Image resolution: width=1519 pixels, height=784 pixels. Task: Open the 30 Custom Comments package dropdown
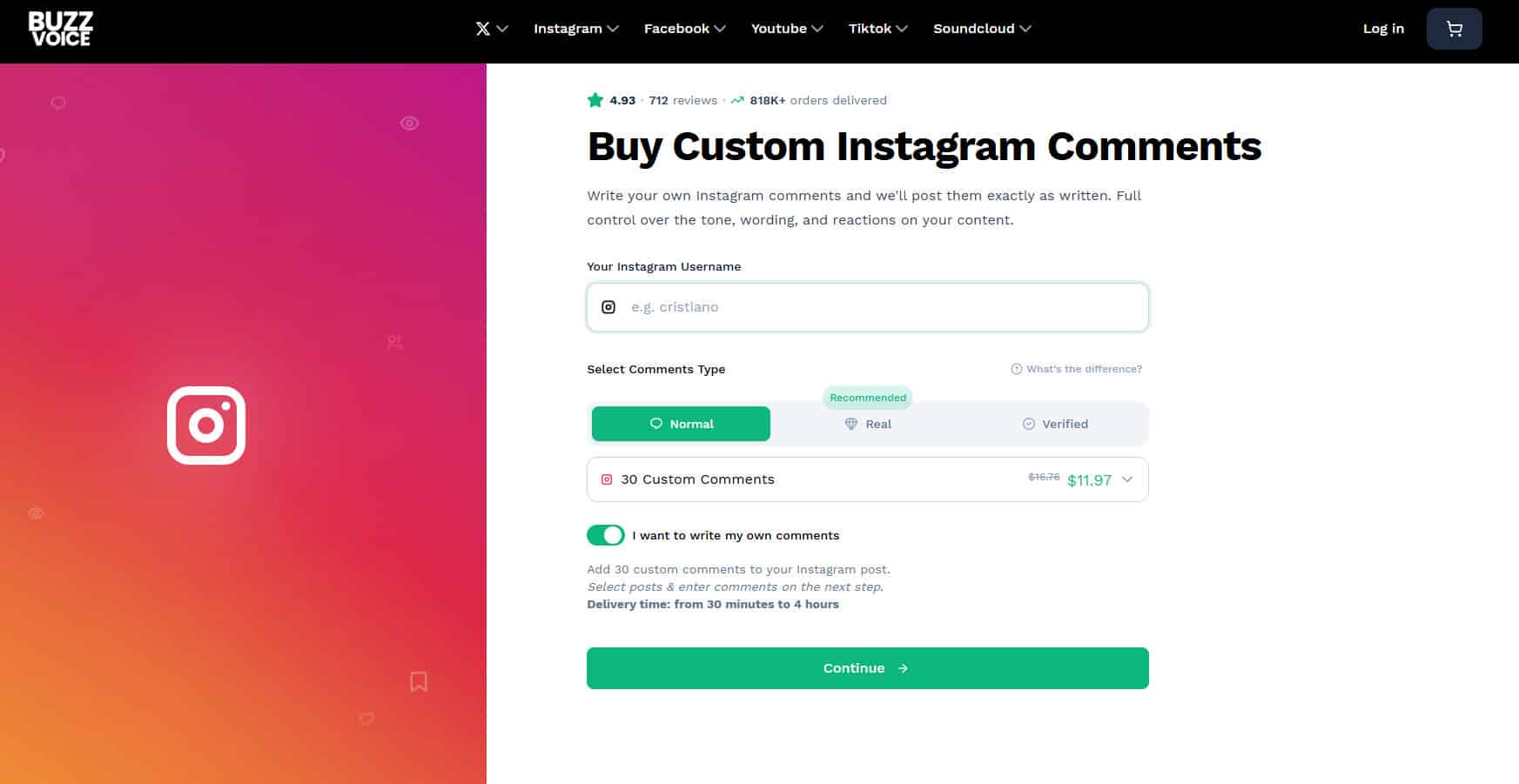tap(868, 479)
